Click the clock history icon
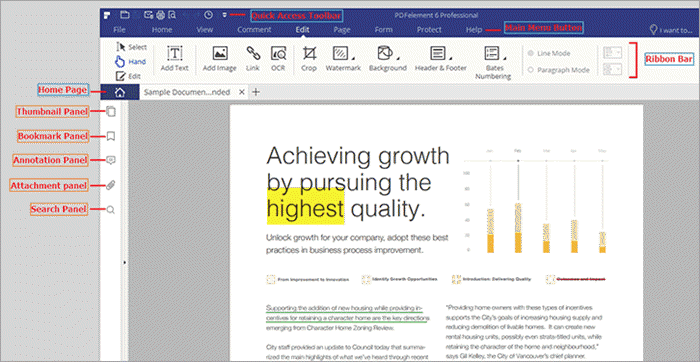 (208, 15)
